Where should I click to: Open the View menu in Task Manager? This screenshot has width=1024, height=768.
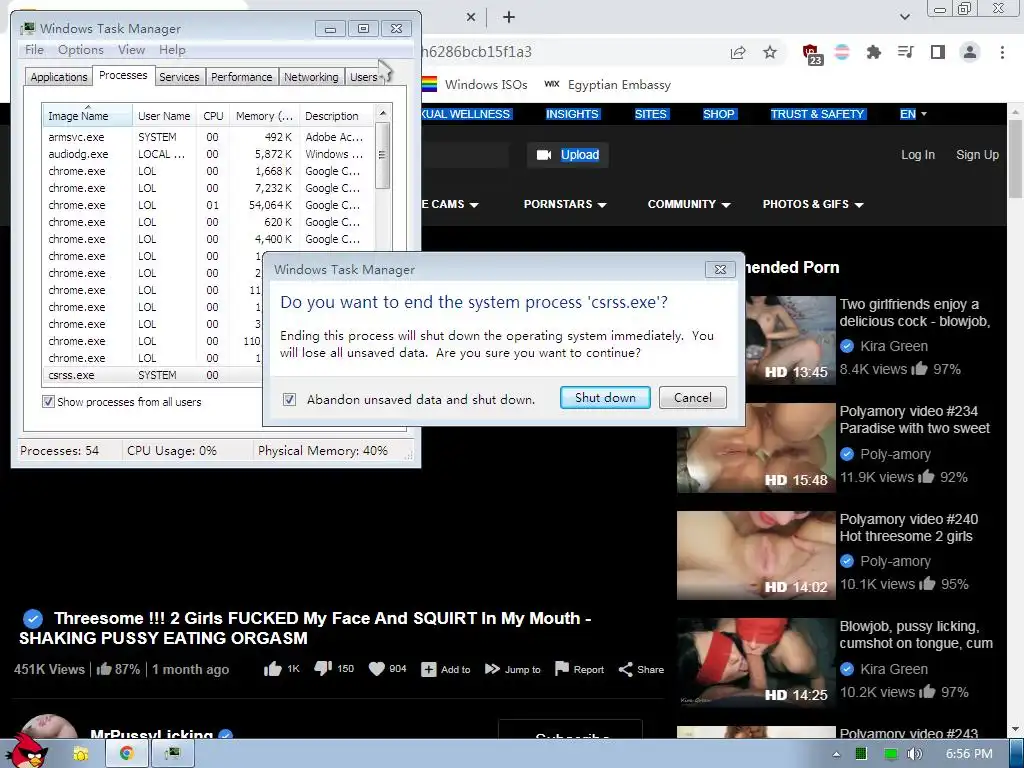tap(131, 50)
